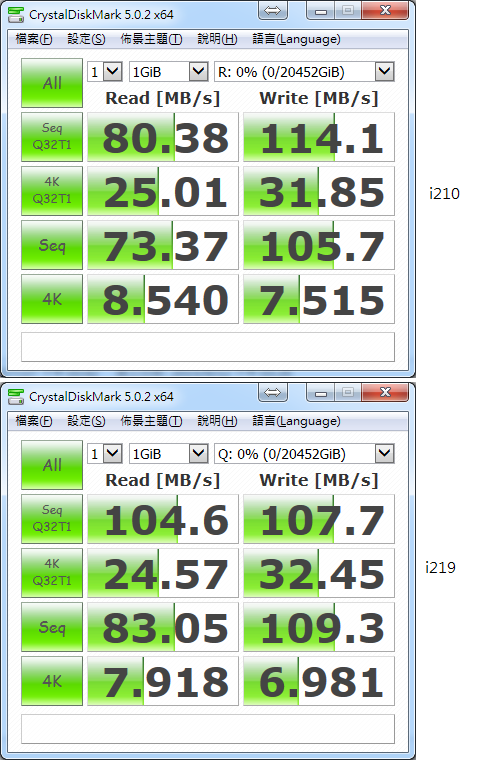The width and height of the screenshot is (483, 772).
Task: Click the CrystalDiskMark icon in the bottom window's title bar
Action: click(x=16, y=396)
